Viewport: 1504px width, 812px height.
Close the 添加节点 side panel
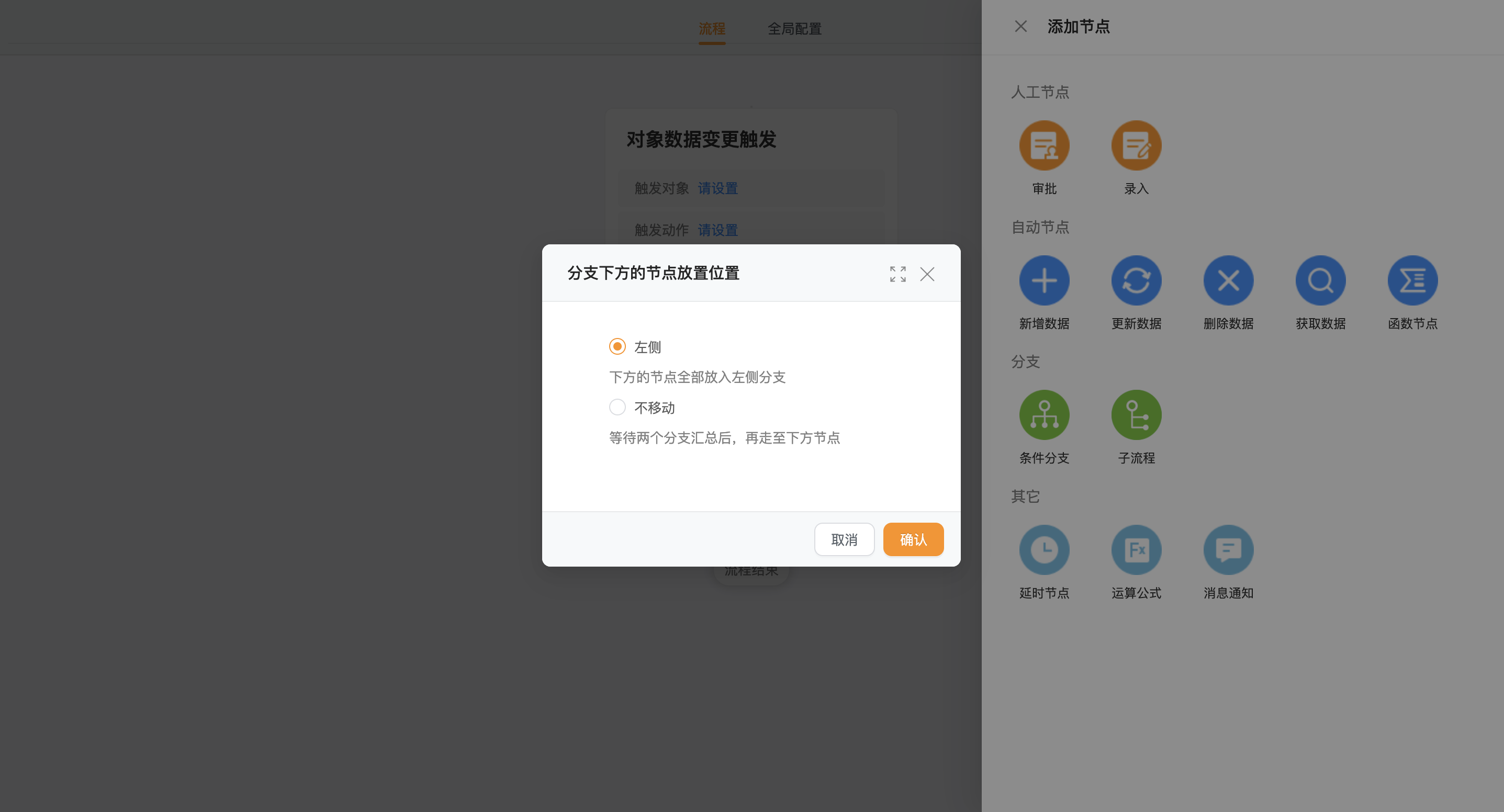(x=1020, y=26)
